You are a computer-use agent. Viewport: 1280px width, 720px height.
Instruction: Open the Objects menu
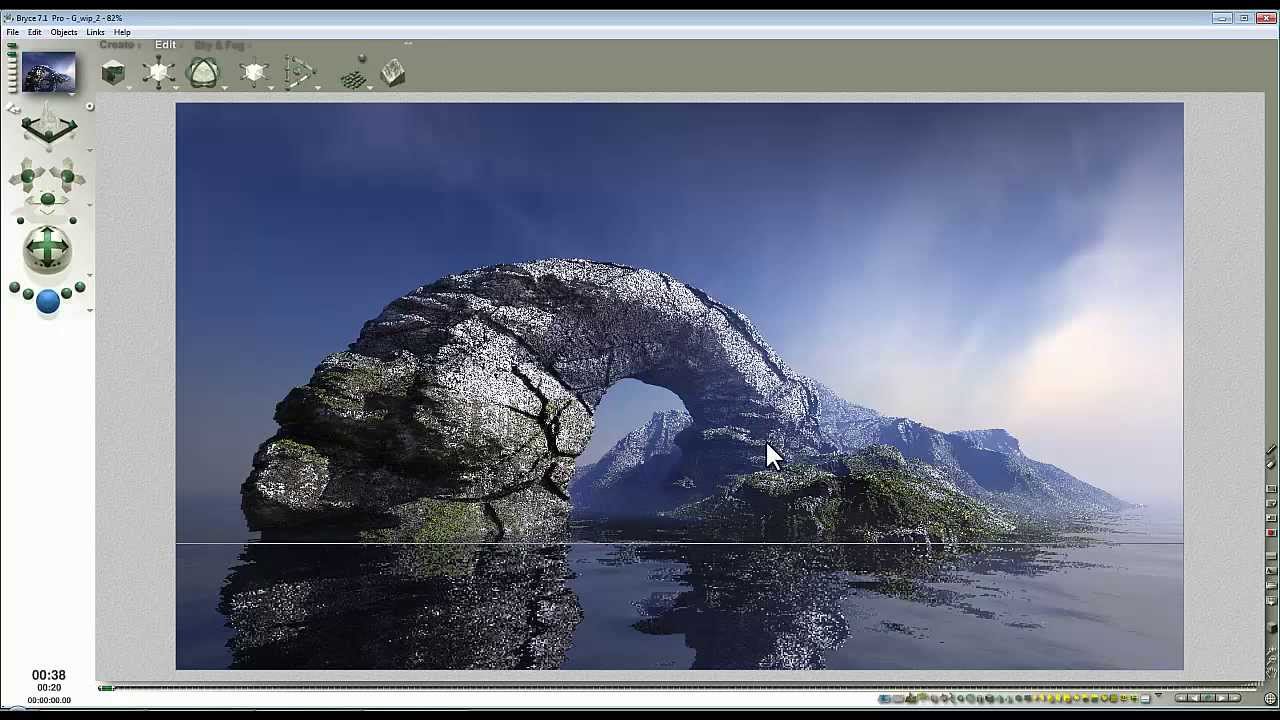tap(64, 32)
